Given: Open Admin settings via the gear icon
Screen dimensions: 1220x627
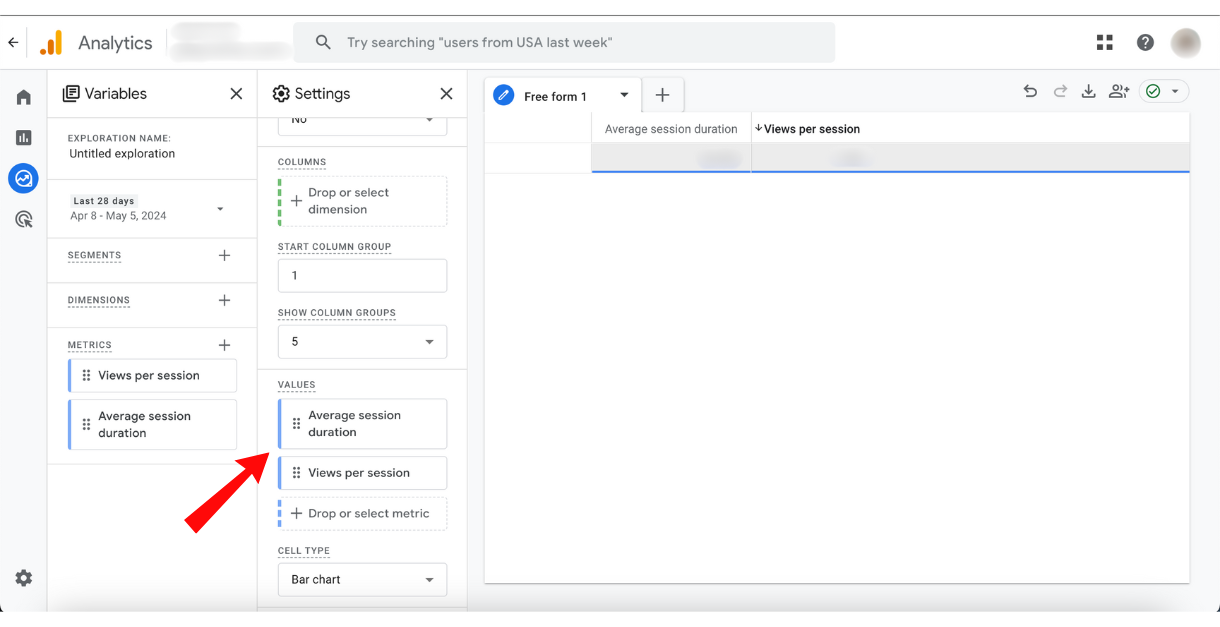Looking at the screenshot, I should pos(23,578).
